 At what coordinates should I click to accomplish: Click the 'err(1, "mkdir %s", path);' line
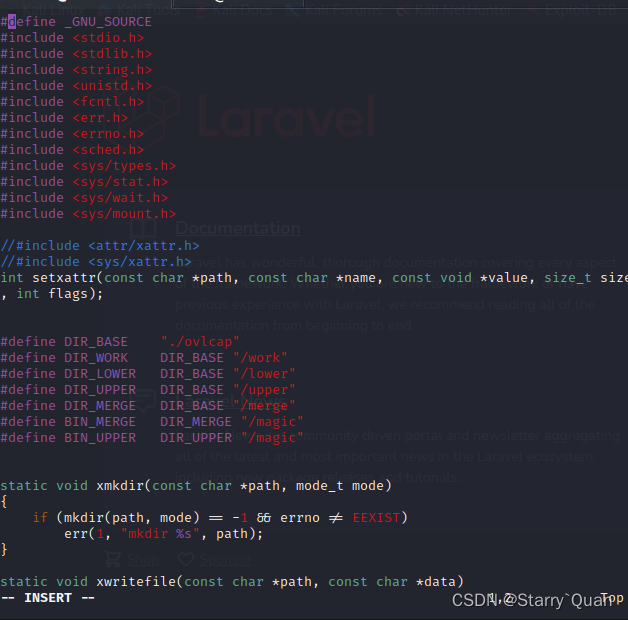(163, 534)
